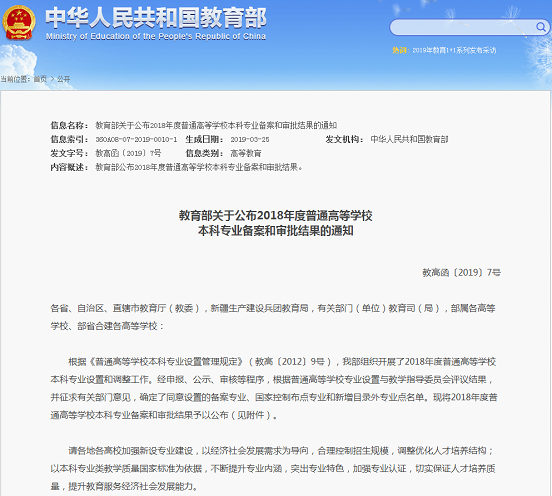Click the article heading line 教育部关于公布2018年度普通高等学校

click(276, 215)
